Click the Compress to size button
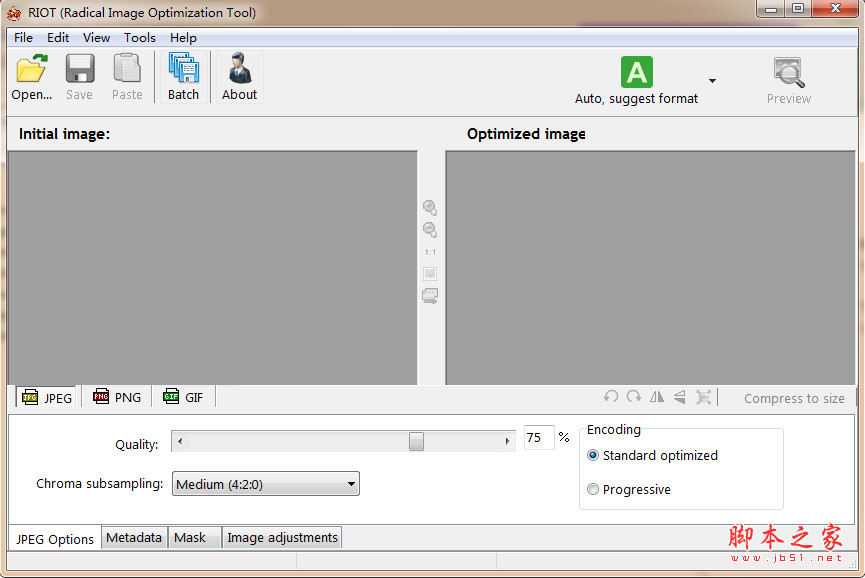 pos(794,398)
